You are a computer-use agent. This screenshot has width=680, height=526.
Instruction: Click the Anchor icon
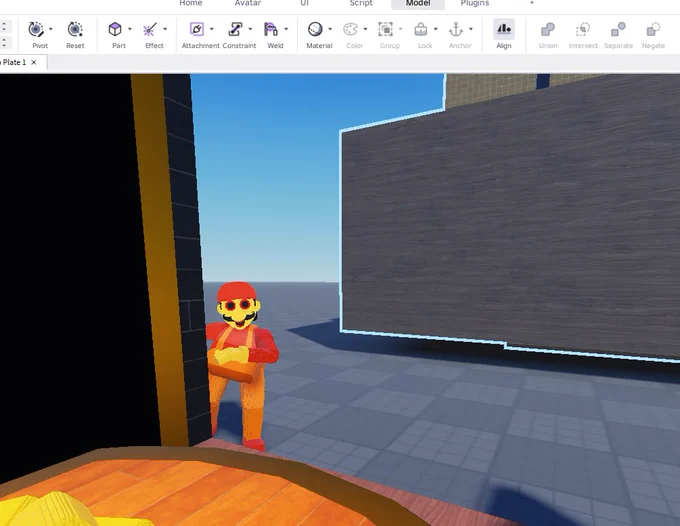pos(456,29)
